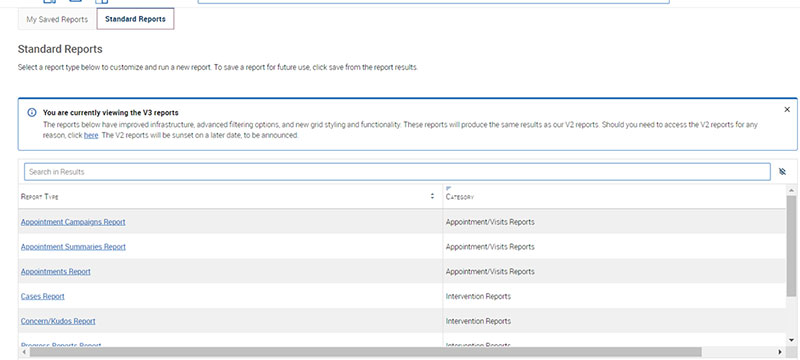The image size is (800, 360).
Task: Dismiss the V3 reports notice with the X
Action: [787, 110]
